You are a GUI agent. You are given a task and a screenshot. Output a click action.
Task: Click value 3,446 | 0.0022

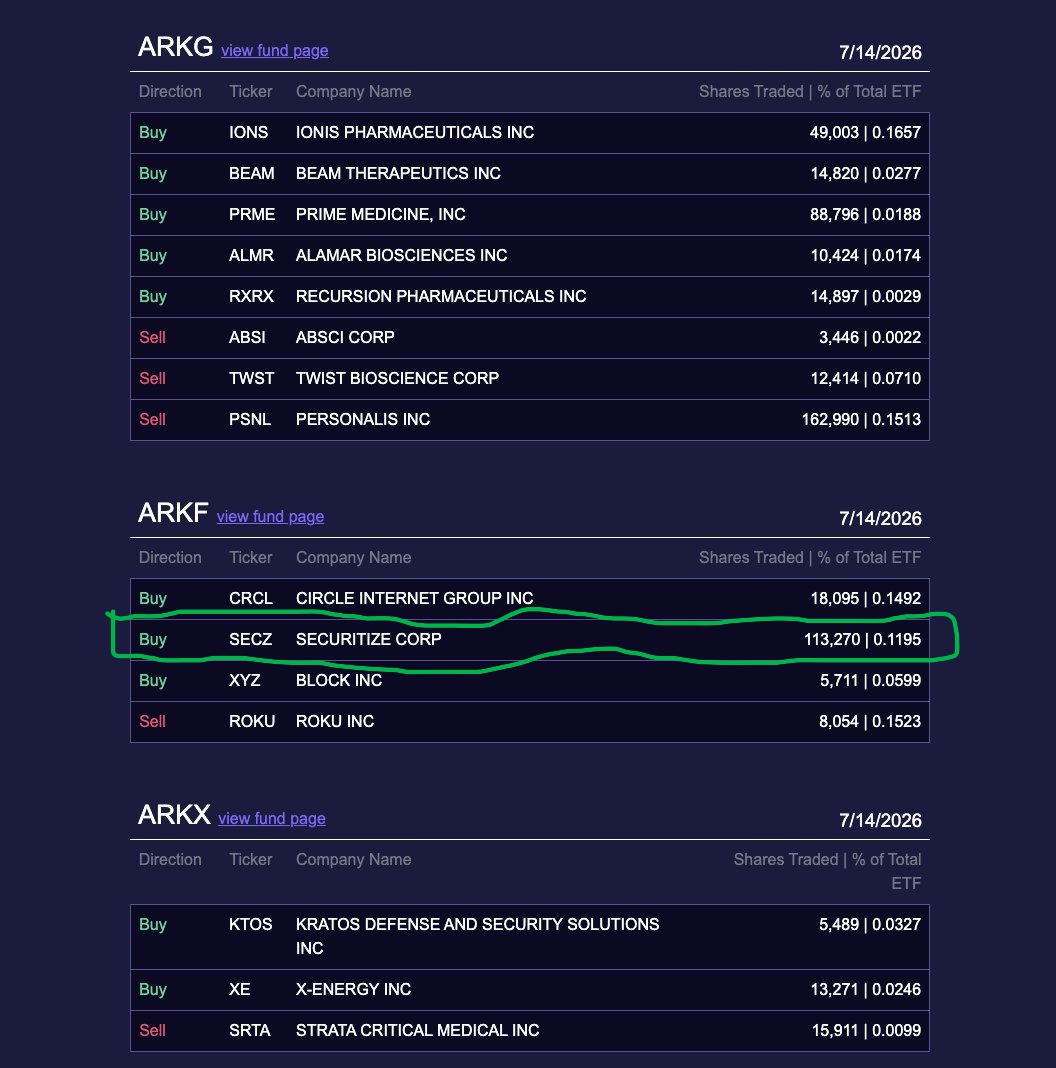tap(870, 337)
